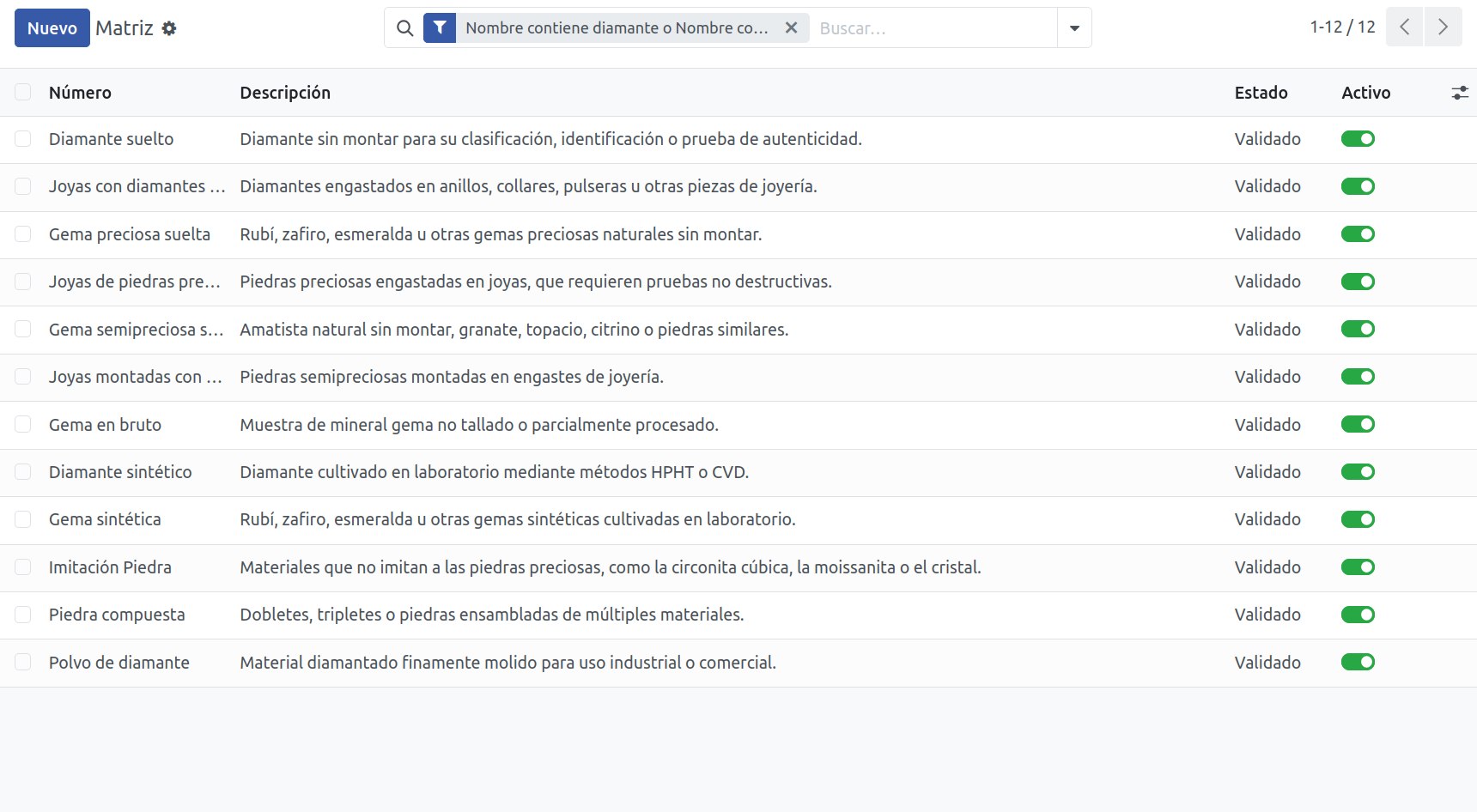1477x812 pixels.
Task: Open the Diamante sintético record
Action: click(x=120, y=472)
